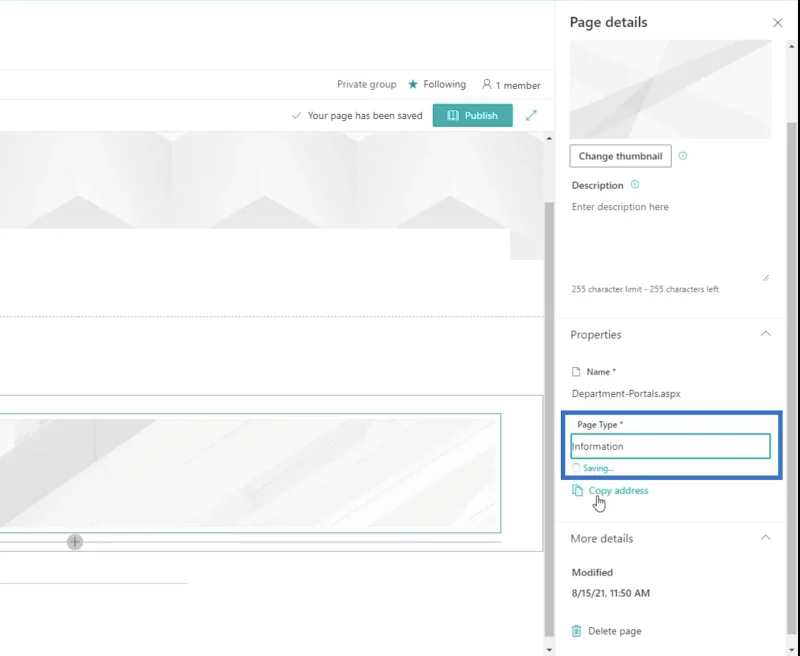
Task: Click the Private group label
Action: pyautogui.click(x=366, y=84)
